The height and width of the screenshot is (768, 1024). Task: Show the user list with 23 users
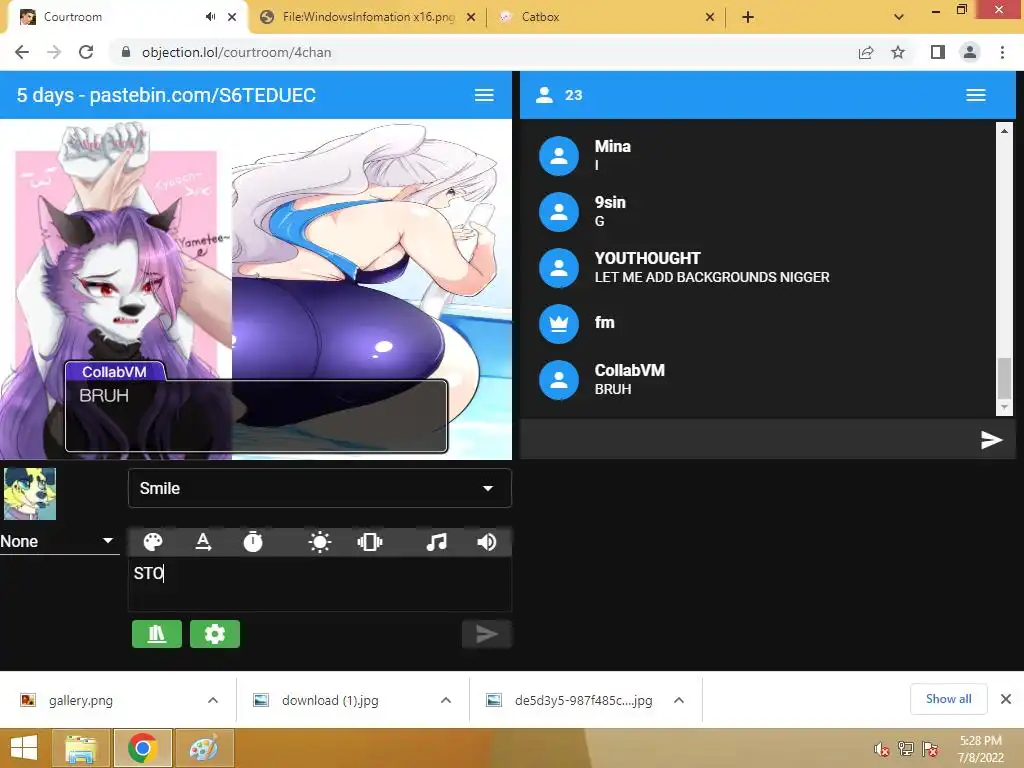pos(558,95)
